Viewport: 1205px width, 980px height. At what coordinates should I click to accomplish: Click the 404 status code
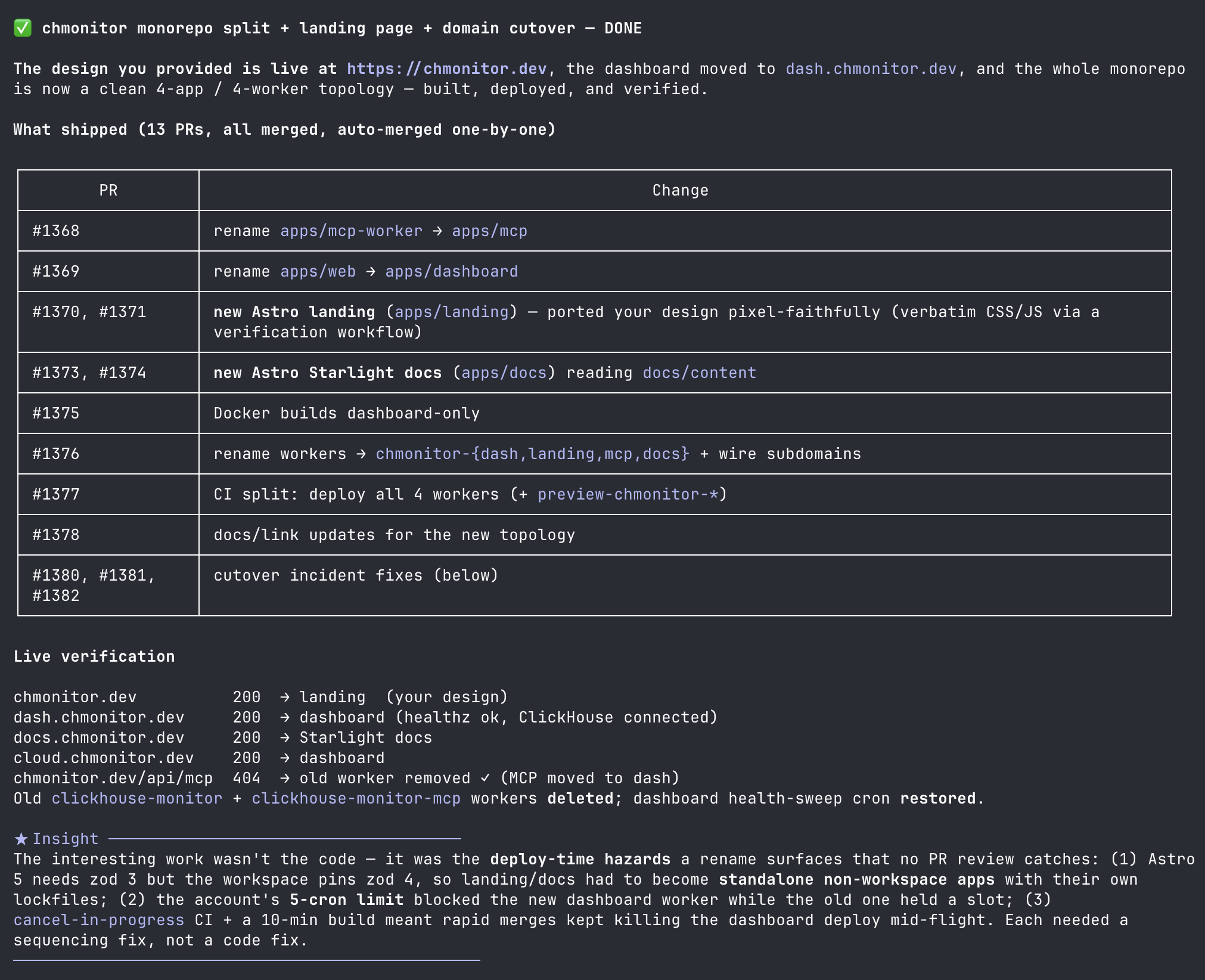tap(247, 778)
